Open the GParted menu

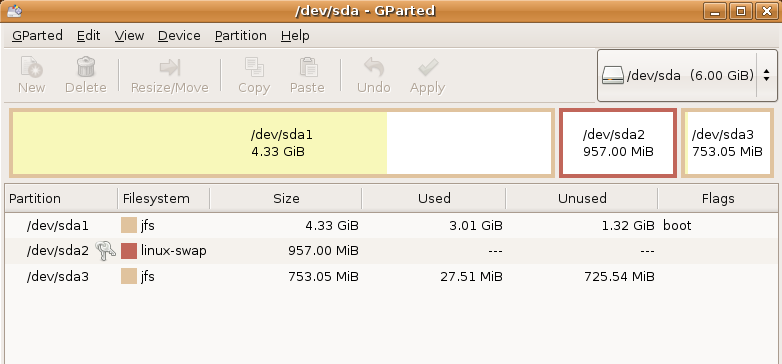(x=37, y=36)
